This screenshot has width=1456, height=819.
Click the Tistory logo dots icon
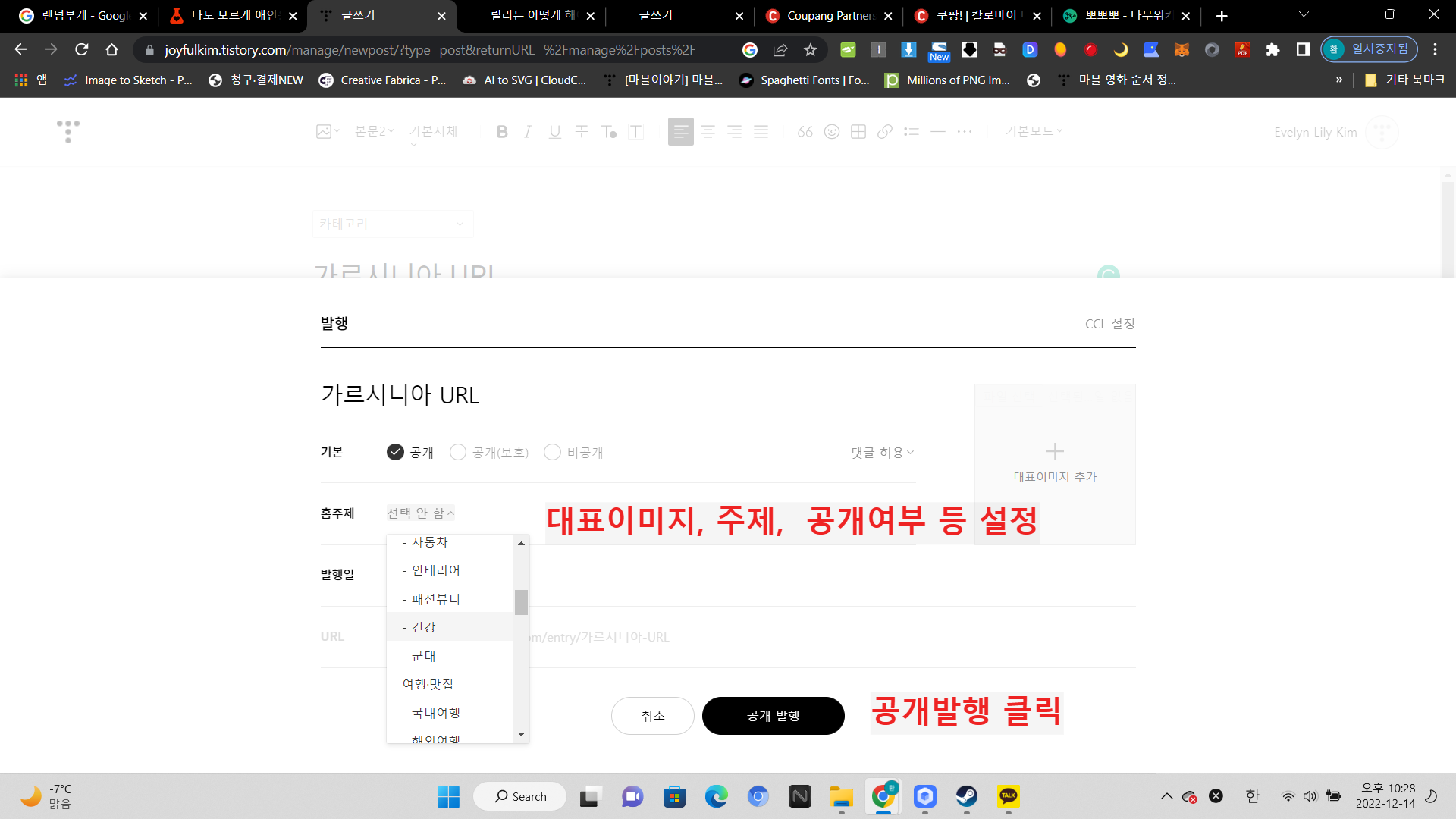(x=68, y=131)
